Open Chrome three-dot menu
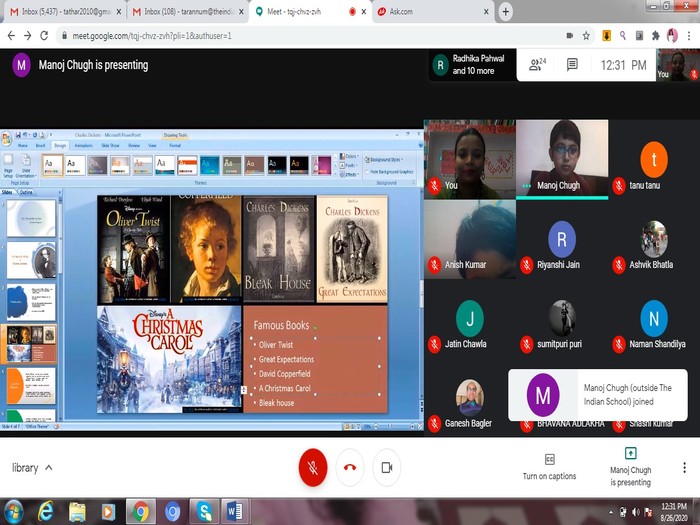Screen dimensions: 700x525 coord(689,36)
